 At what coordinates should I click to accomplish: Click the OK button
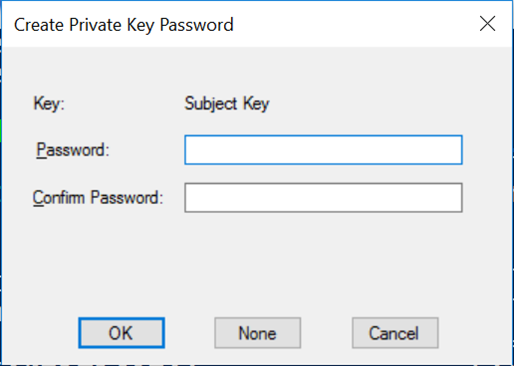[x=121, y=333]
